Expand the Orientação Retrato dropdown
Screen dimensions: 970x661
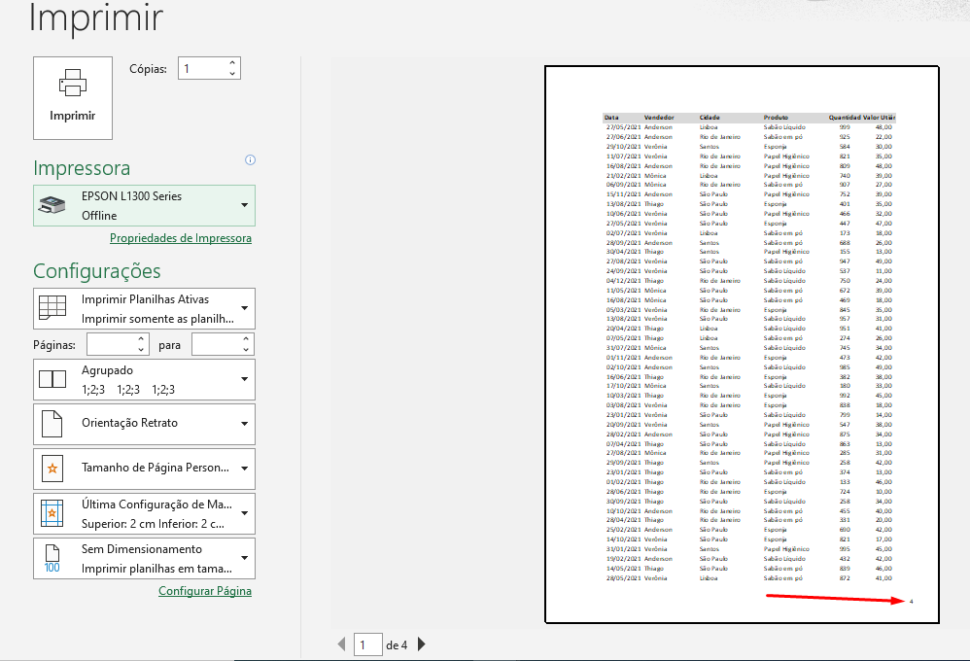click(x=243, y=424)
